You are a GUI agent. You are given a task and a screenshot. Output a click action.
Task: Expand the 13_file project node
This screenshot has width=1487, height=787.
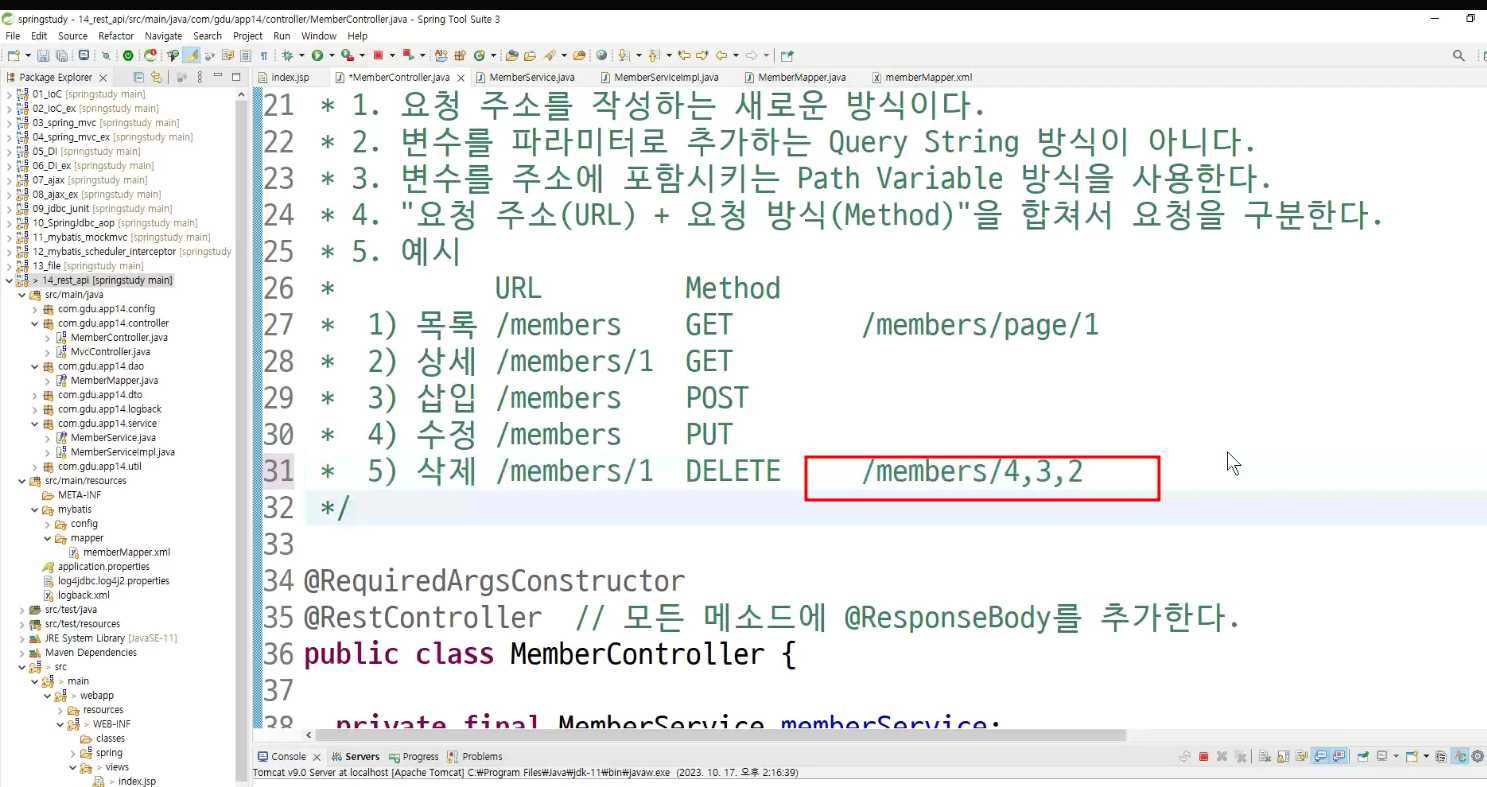[9, 266]
